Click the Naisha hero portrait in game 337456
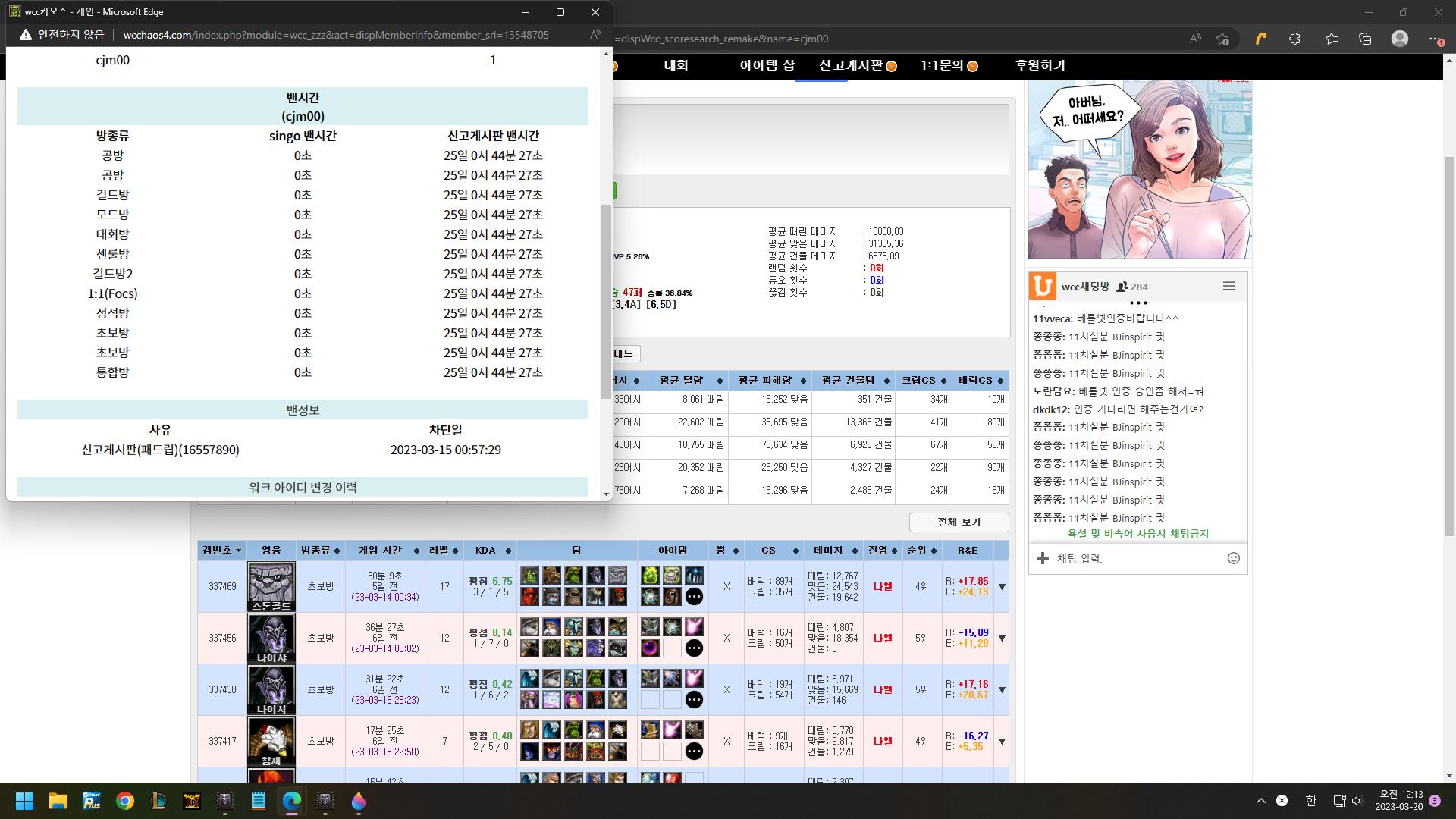This screenshot has width=1456, height=819. coord(271,638)
